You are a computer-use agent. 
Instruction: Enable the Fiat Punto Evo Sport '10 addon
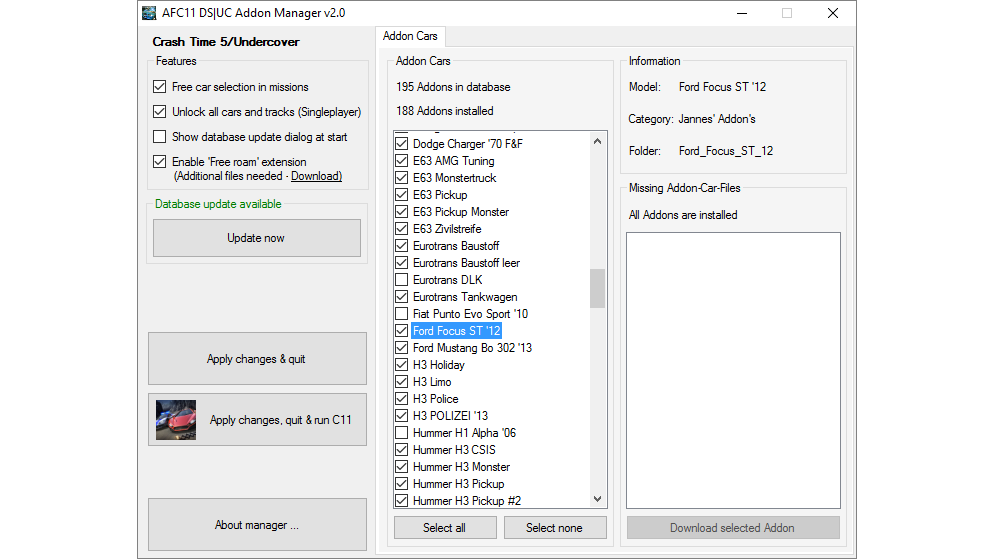pyautogui.click(x=401, y=314)
